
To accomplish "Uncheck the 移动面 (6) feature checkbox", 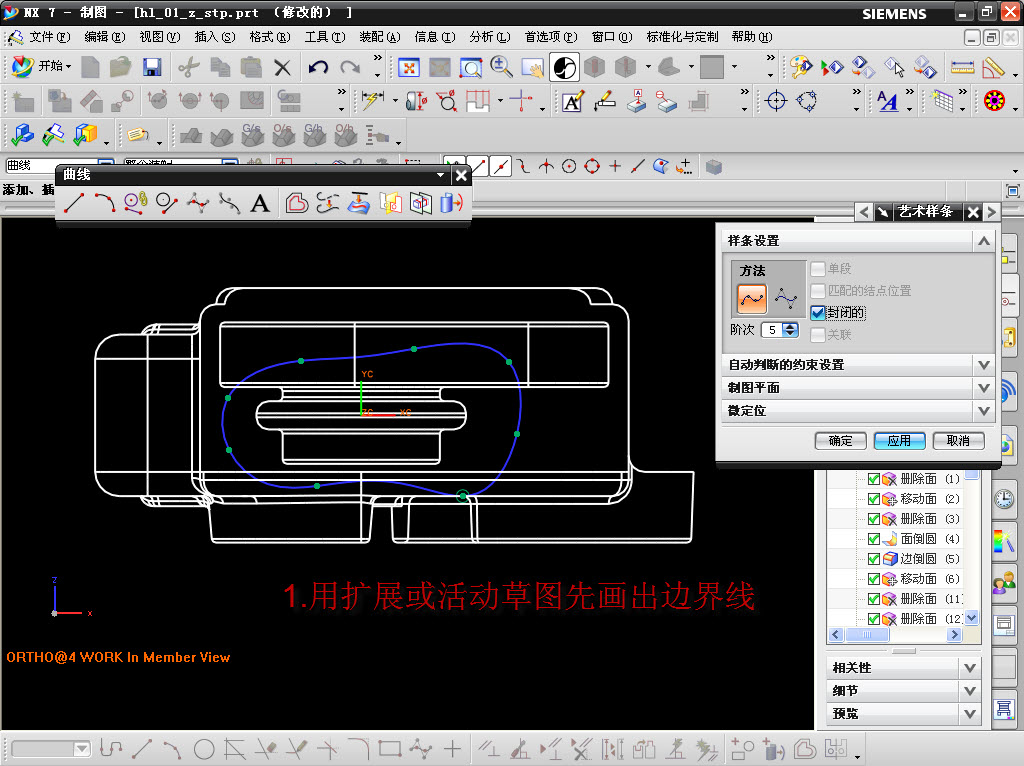I will 873,579.
